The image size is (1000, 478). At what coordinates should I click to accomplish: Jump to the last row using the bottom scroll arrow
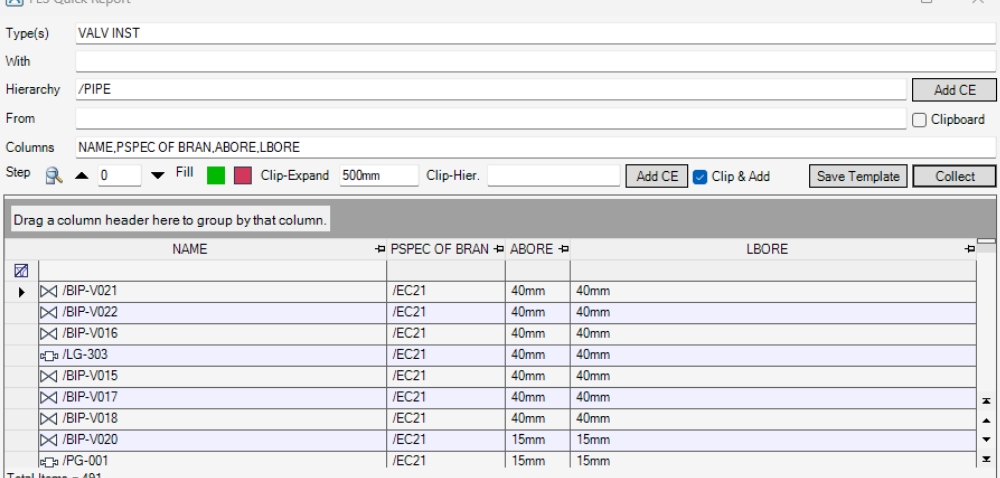(x=988, y=458)
